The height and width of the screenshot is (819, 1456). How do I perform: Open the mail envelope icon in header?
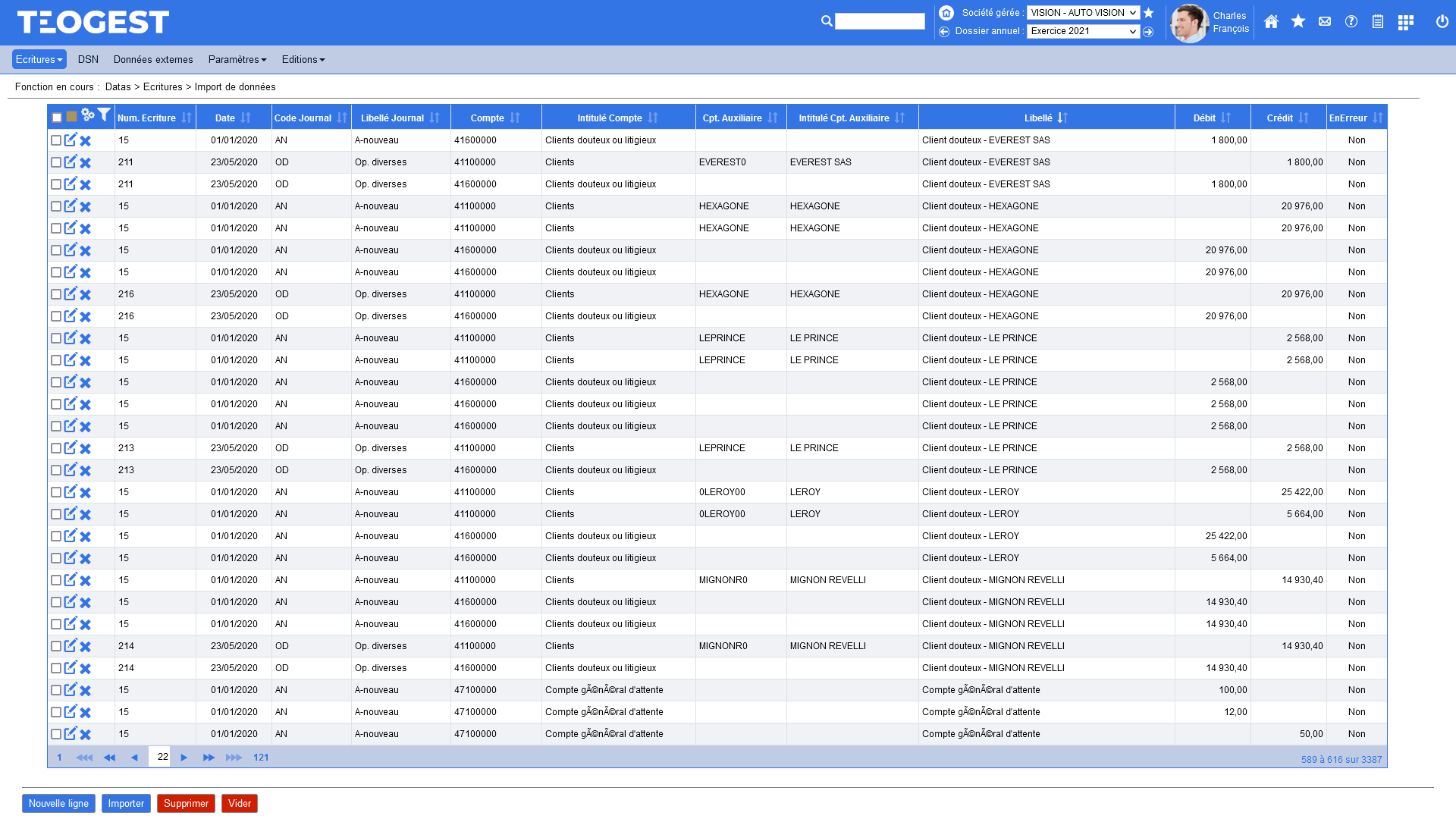click(1325, 22)
